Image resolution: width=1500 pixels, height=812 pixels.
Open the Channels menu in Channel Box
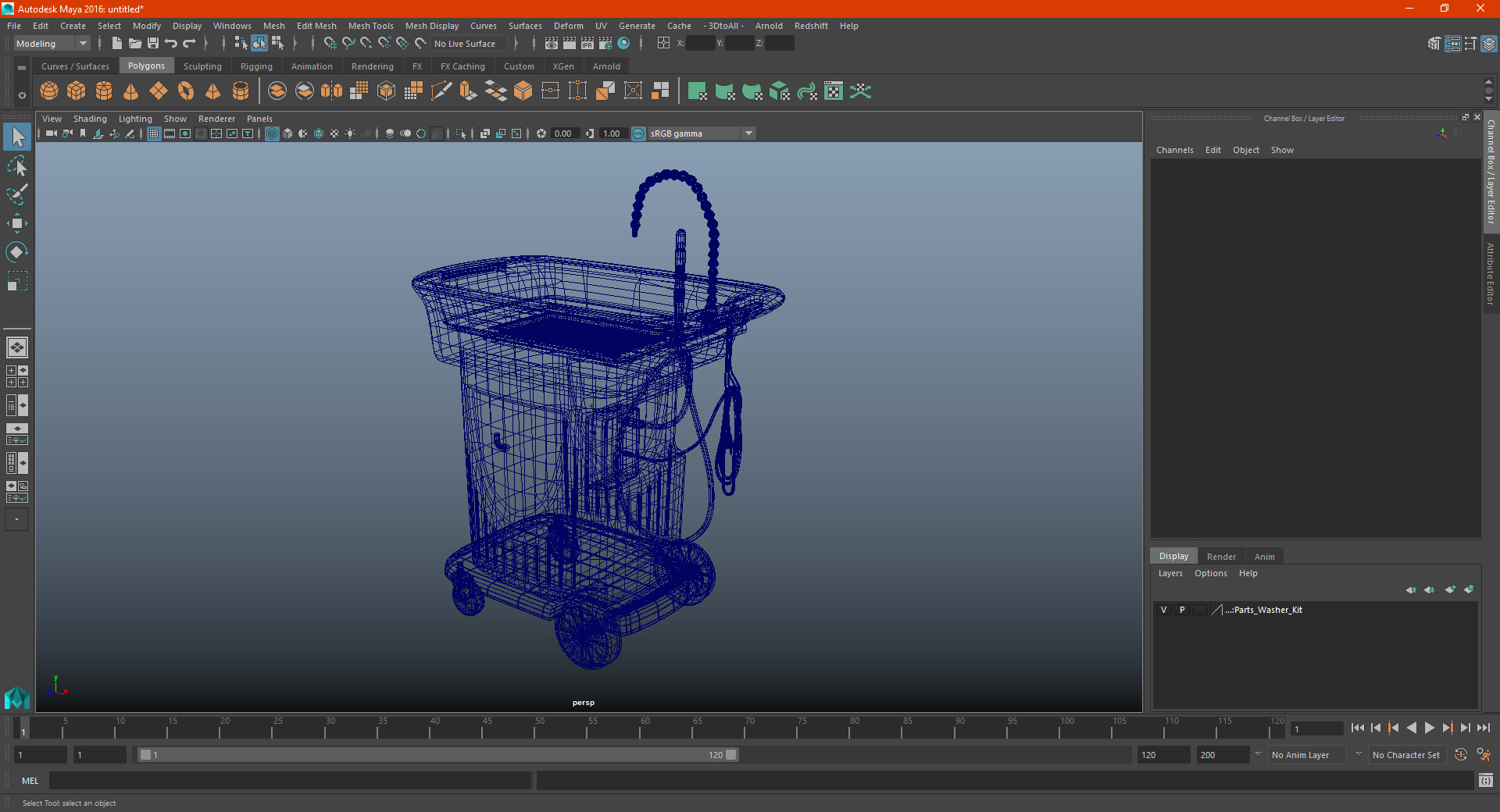point(1174,150)
